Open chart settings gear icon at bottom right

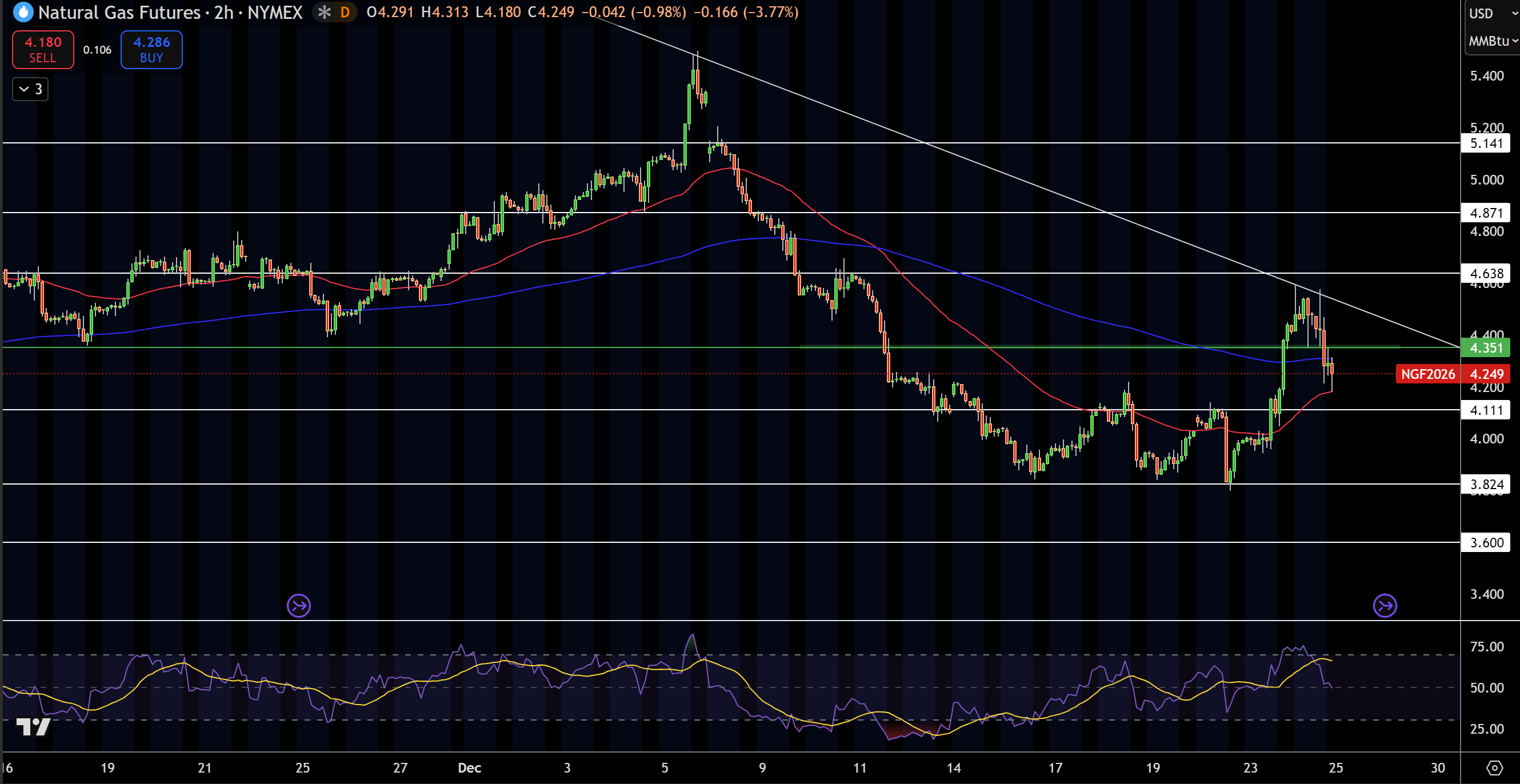[1494, 767]
